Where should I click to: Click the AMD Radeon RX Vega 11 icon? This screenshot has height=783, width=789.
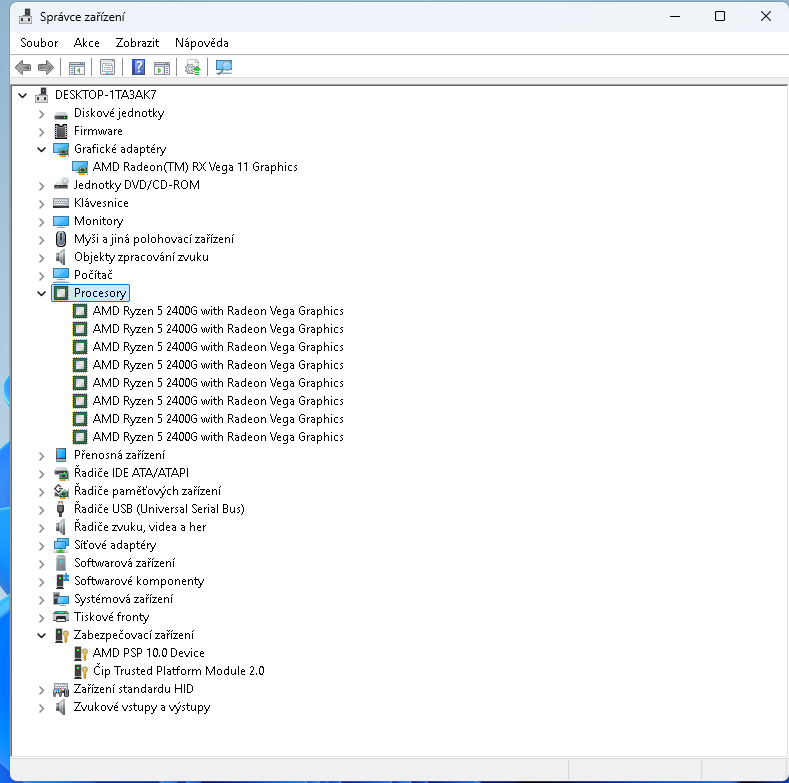pos(80,168)
